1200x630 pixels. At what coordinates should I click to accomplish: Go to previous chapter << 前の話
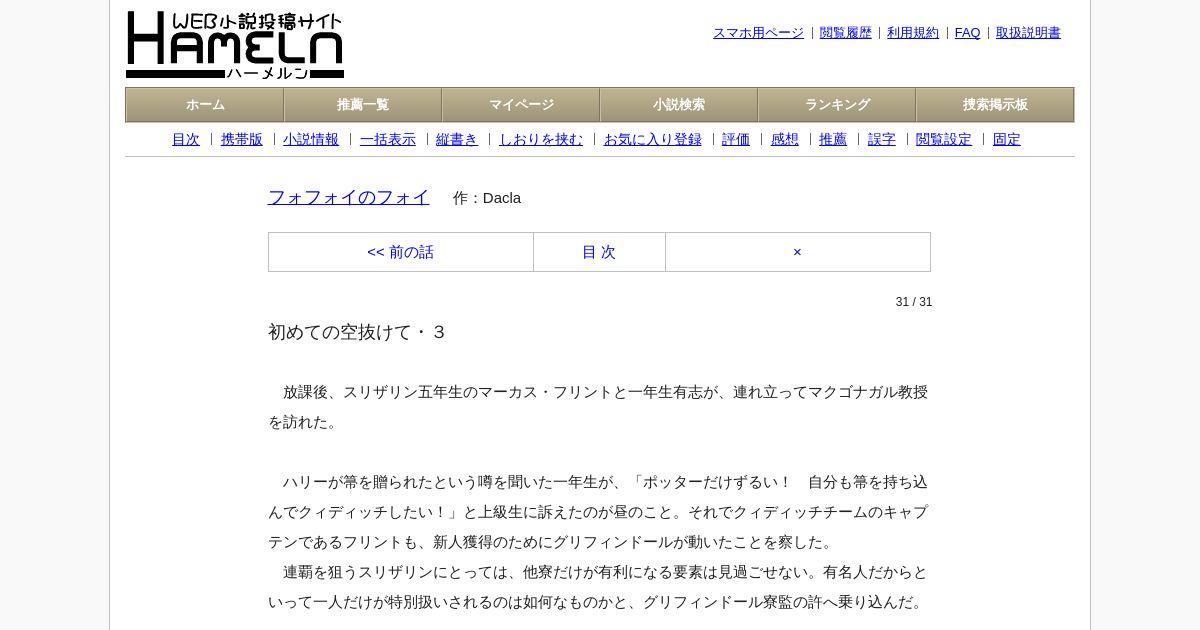point(401,252)
